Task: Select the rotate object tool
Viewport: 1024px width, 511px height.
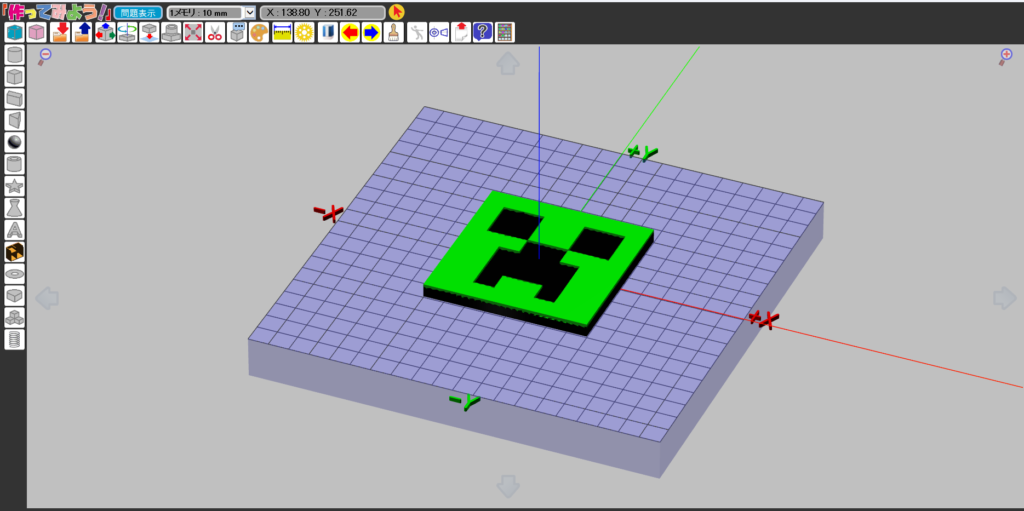Action: 127,33
